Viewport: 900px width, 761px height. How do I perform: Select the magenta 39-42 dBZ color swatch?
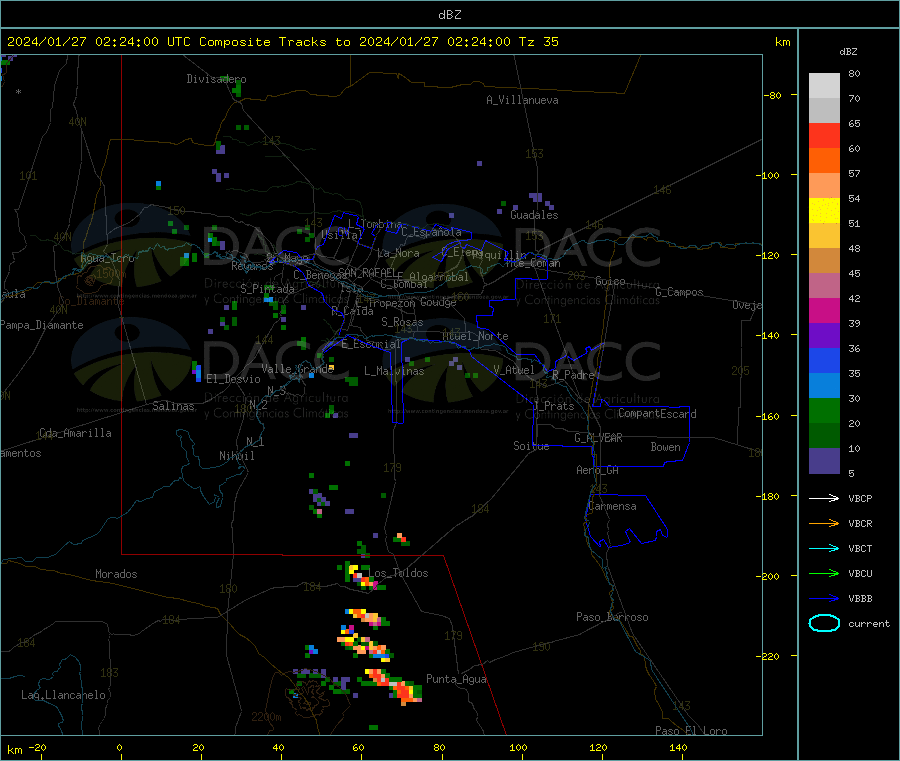(x=824, y=310)
